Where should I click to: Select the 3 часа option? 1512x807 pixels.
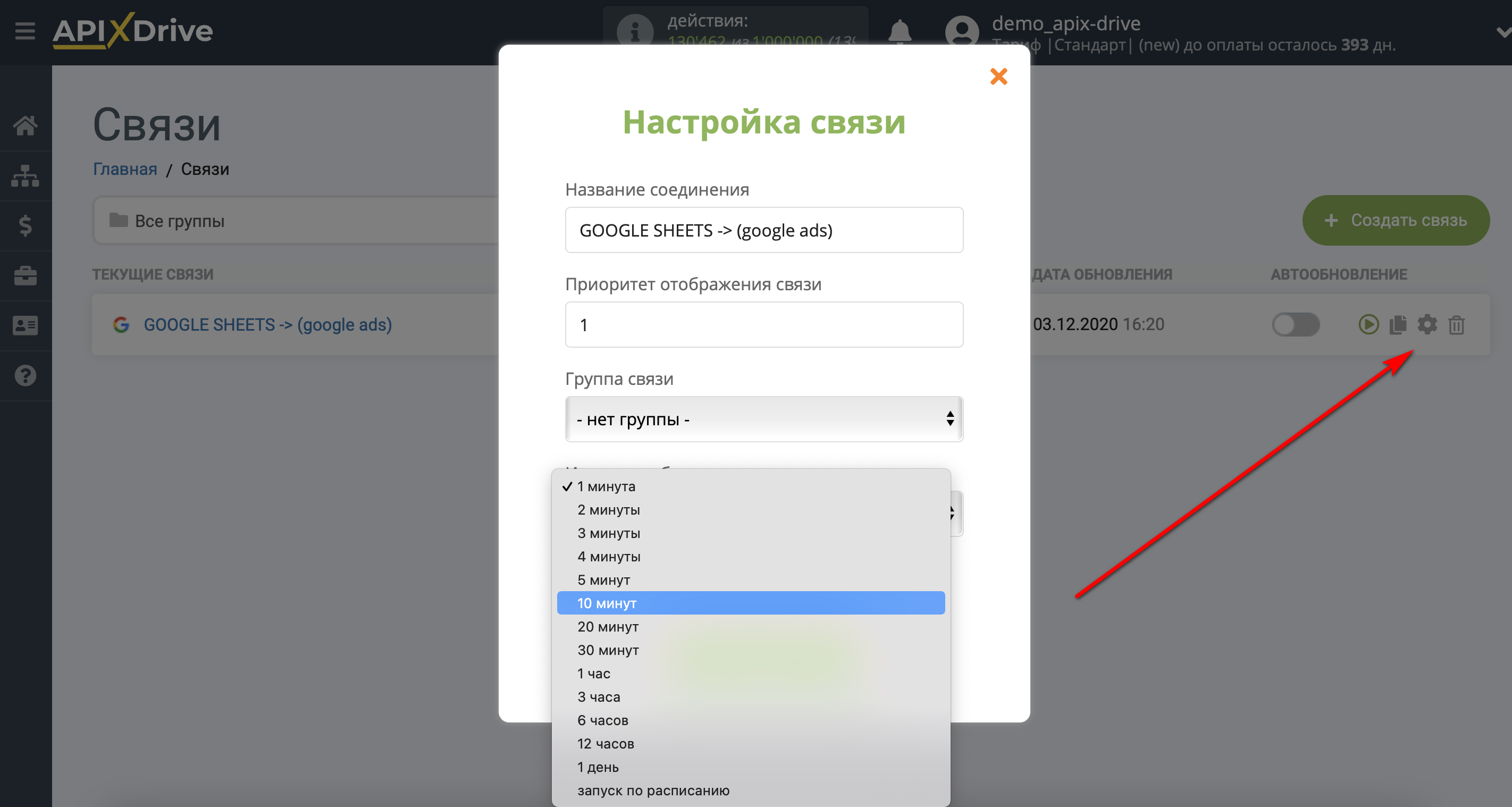[x=751, y=697]
